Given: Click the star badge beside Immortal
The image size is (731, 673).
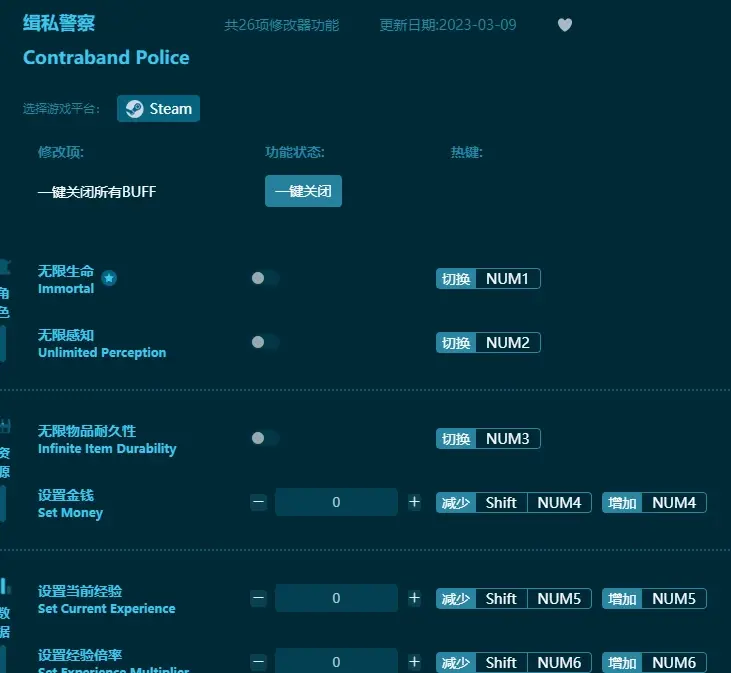Looking at the screenshot, I should click(x=109, y=278).
